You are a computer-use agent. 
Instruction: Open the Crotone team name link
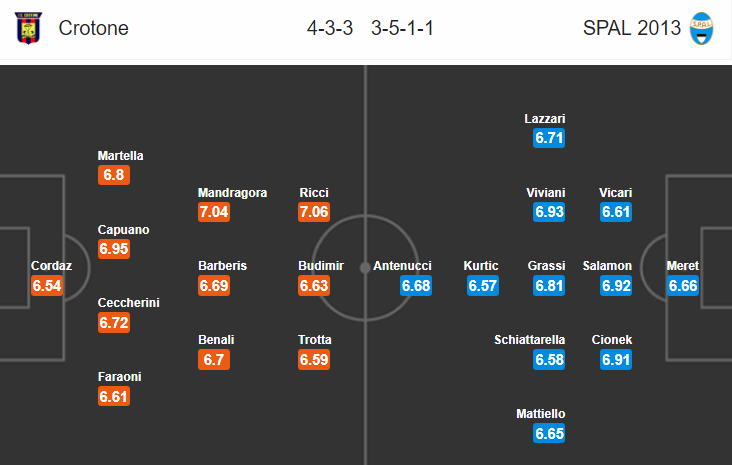tap(93, 28)
